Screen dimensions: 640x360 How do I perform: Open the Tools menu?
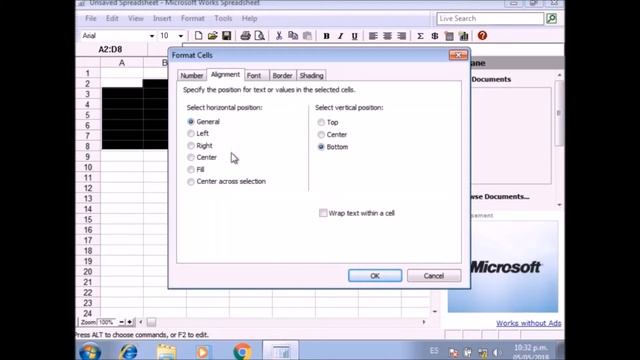click(x=223, y=18)
